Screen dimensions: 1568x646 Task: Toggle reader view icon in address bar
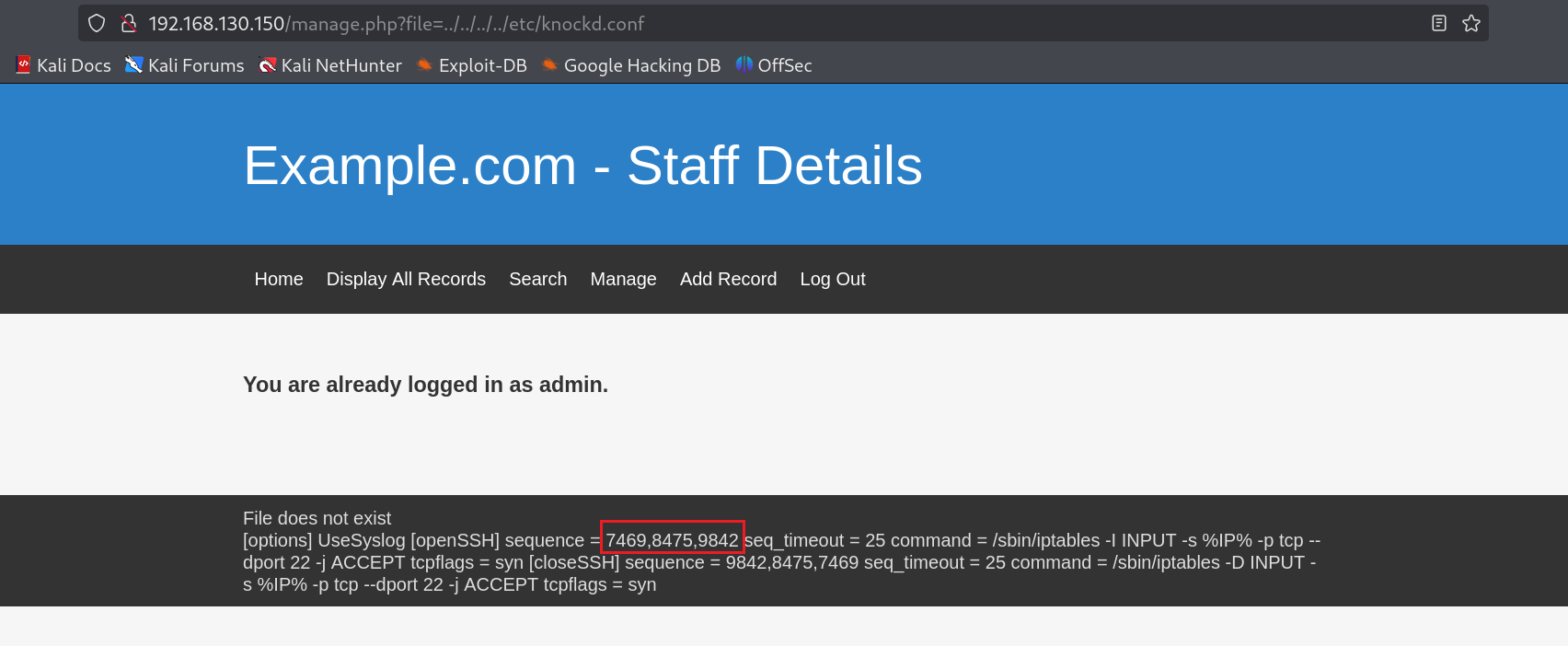(x=1439, y=23)
